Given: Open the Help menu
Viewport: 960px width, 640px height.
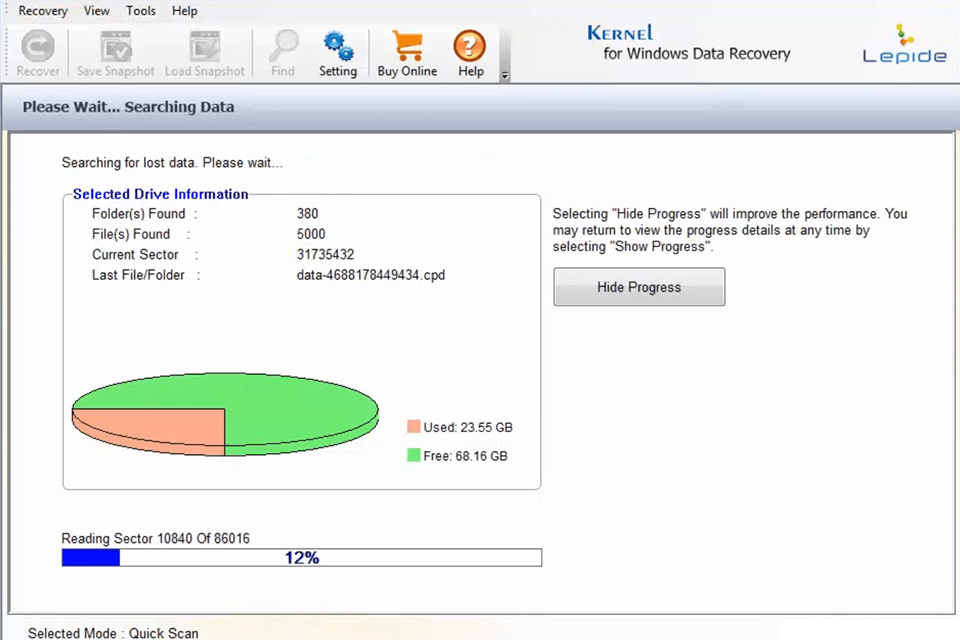Looking at the screenshot, I should tap(184, 11).
